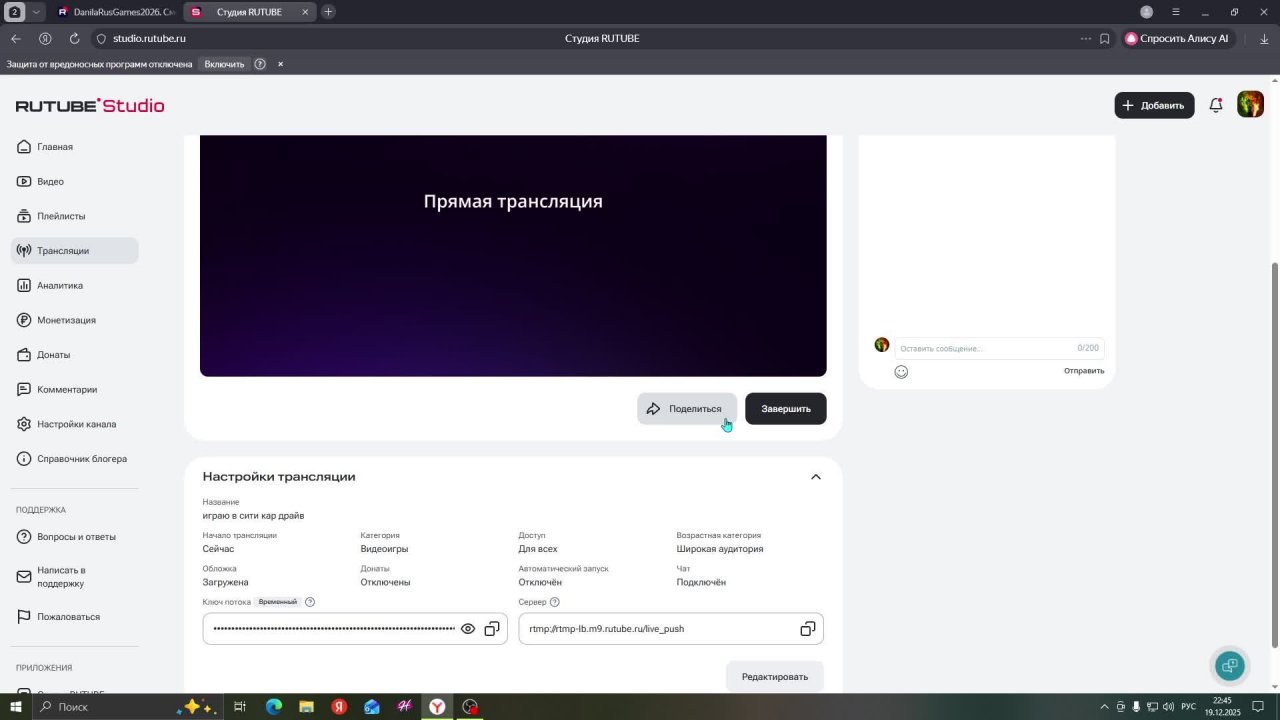Screen dimensions: 1280x720
Task: Collapse the Настройки трансляции panel
Action: click(816, 477)
